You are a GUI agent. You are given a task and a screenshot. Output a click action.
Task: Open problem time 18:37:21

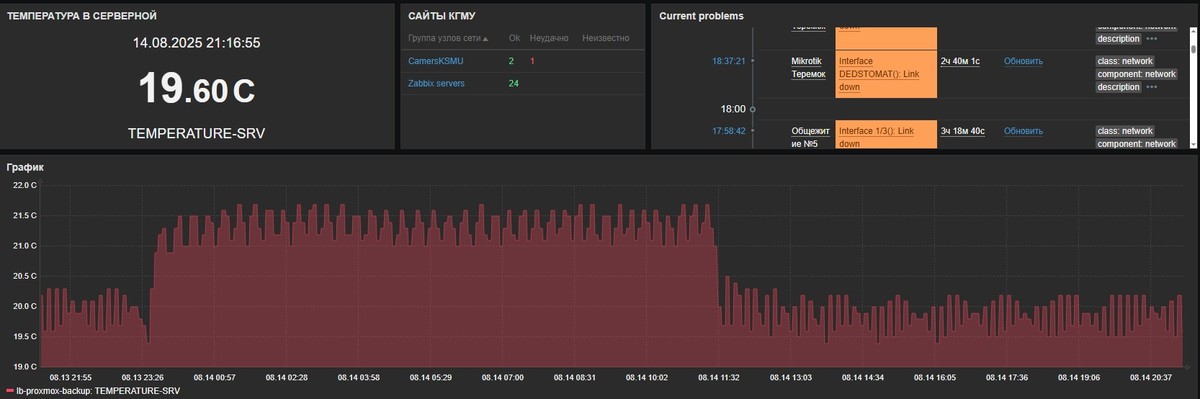point(729,61)
